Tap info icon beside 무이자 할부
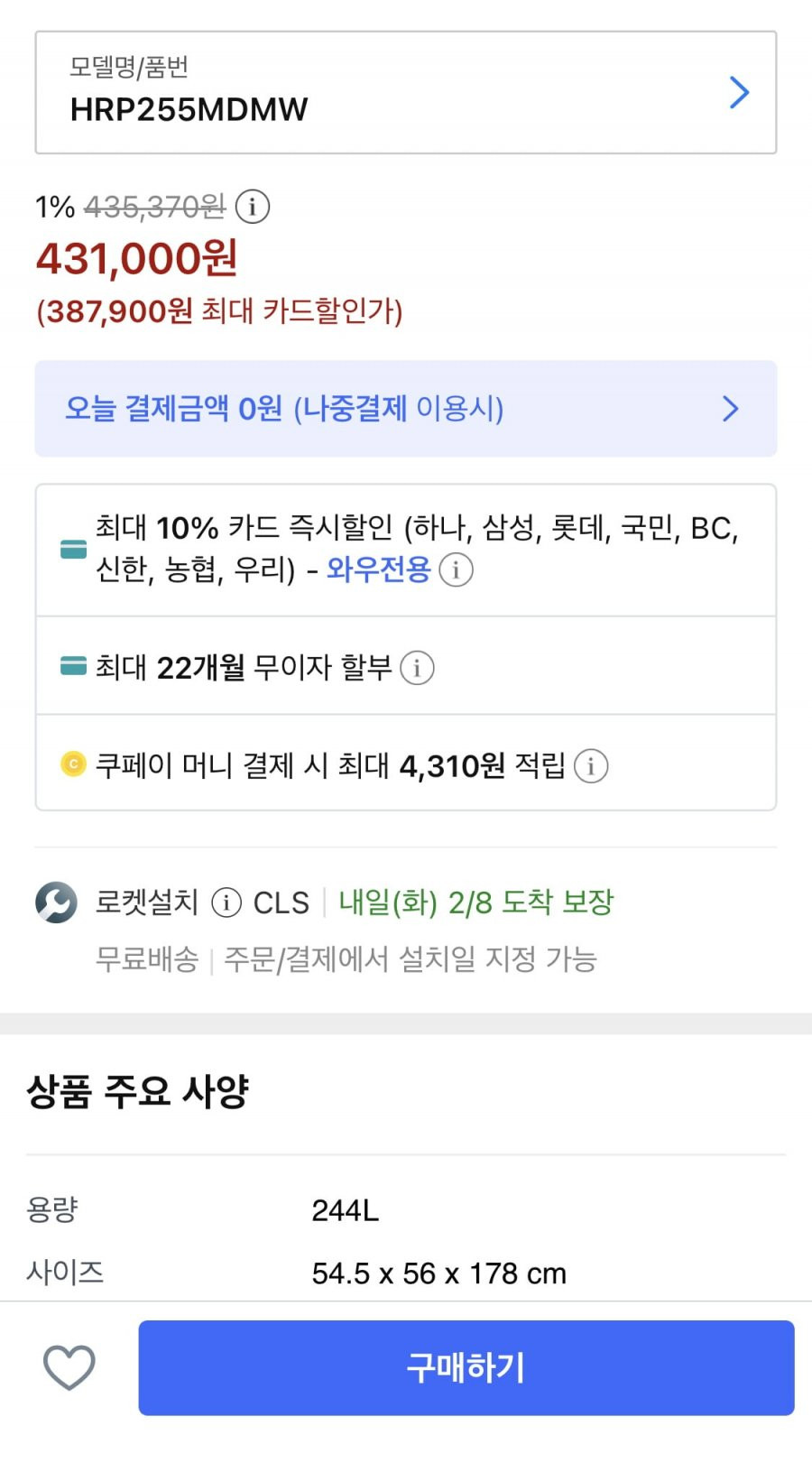Image resolution: width=812 pixels, height=1472 pixels. 417,668
